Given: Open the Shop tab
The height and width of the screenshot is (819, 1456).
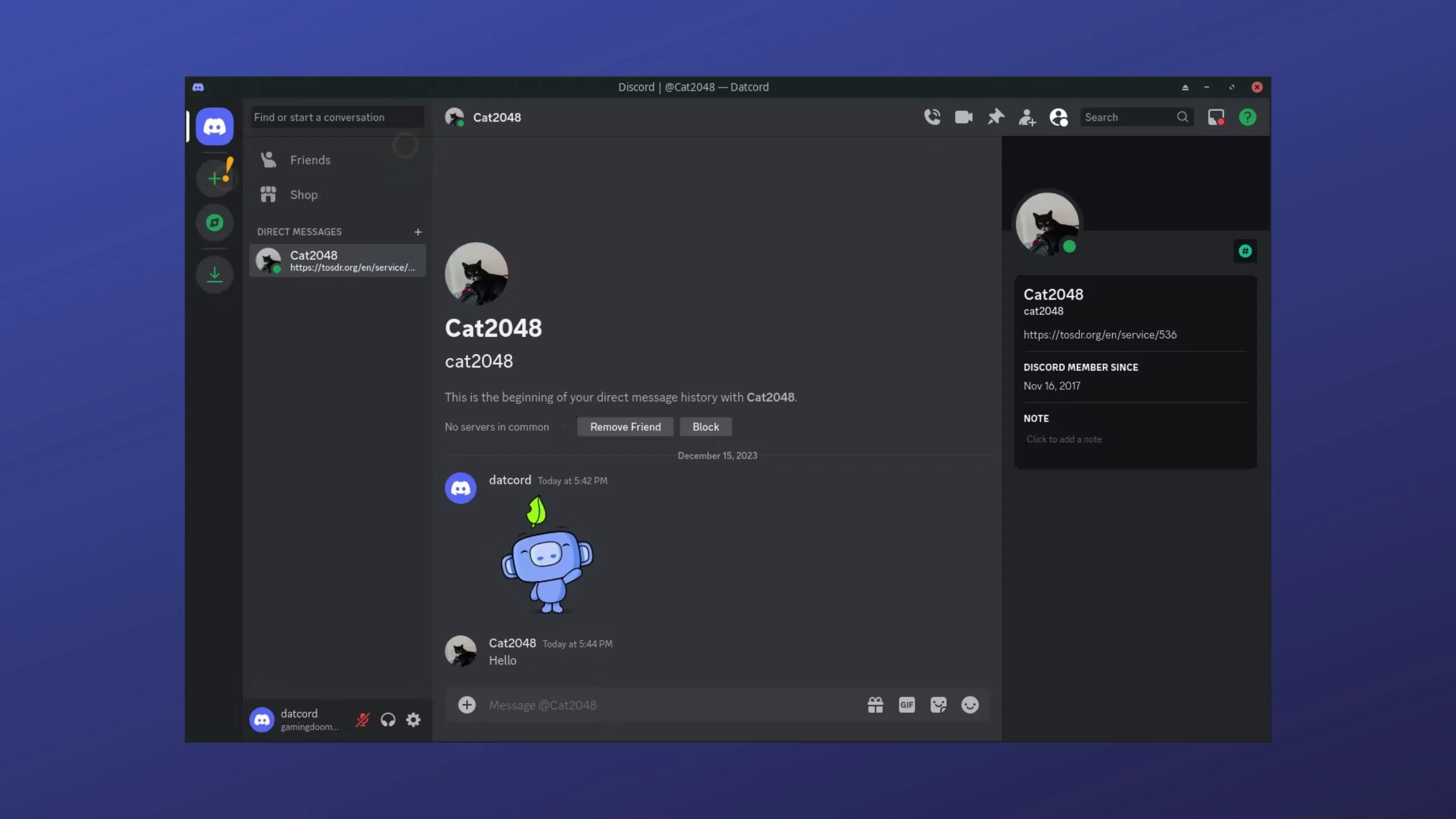Looking at the screenshot, I should [x=303, y=195].
